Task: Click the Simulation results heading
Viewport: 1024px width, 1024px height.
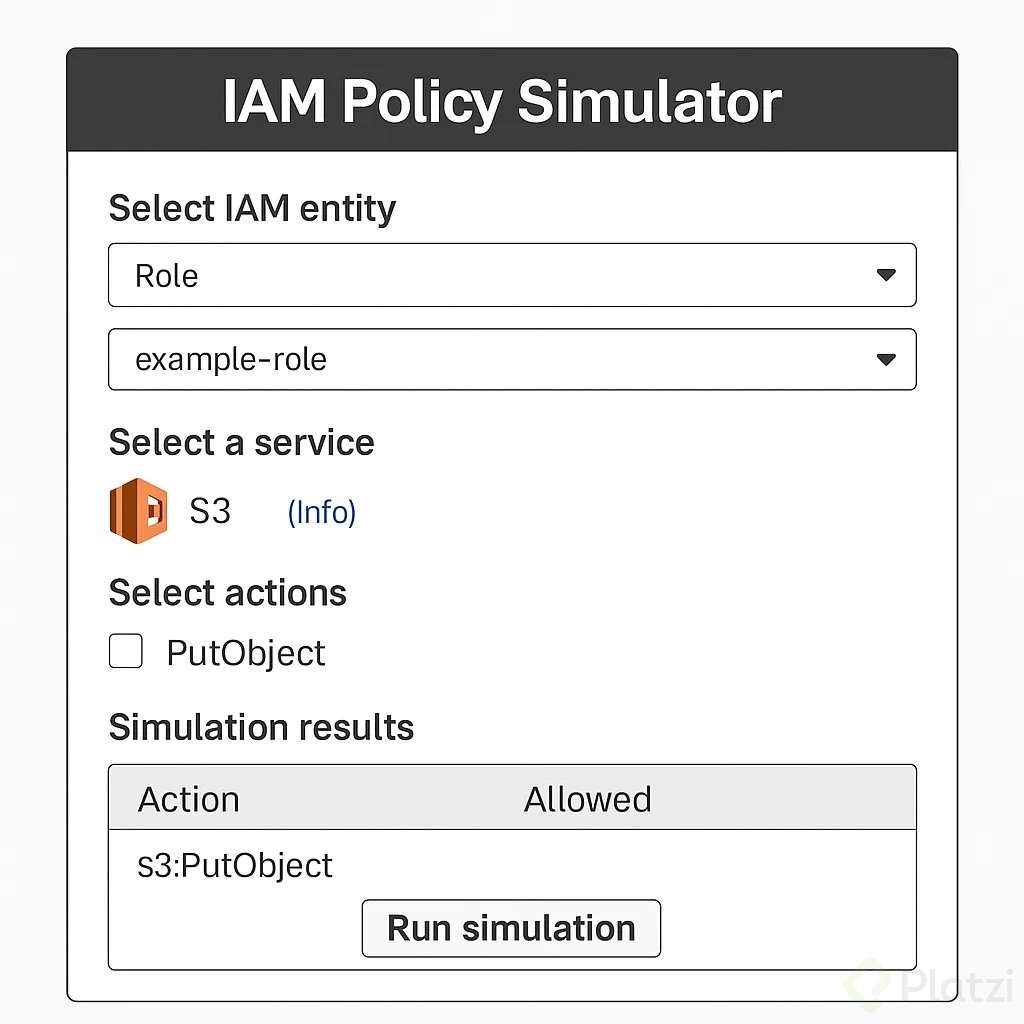Action: (261, 727)
